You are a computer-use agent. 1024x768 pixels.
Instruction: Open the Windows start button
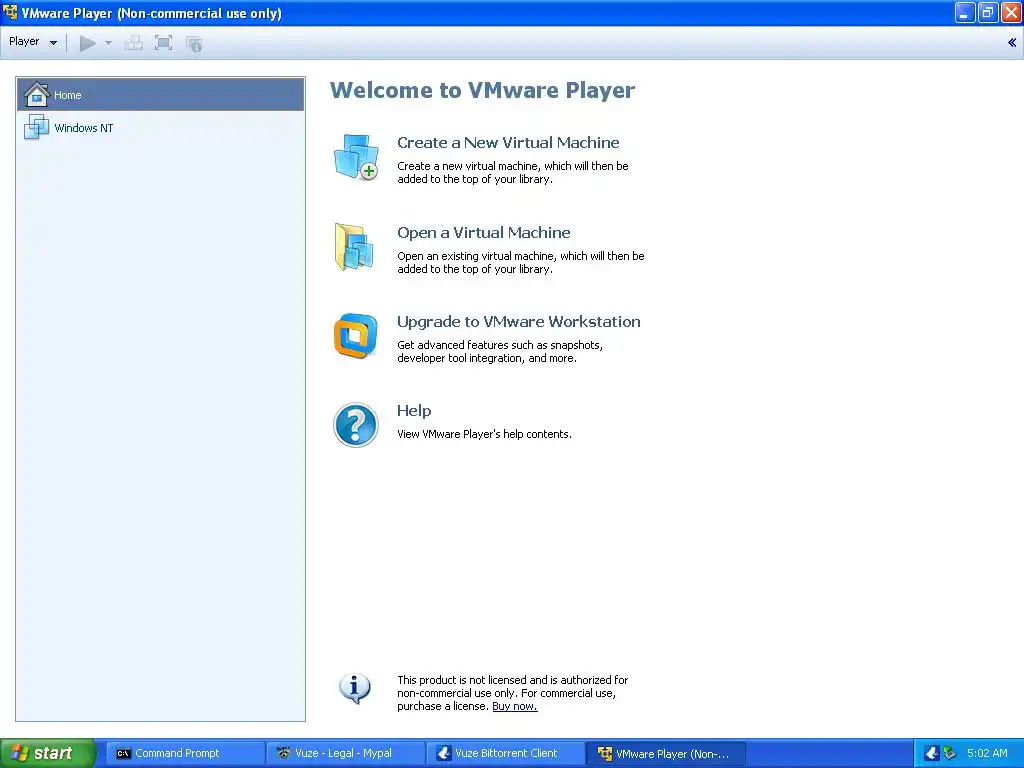[48, 753]
